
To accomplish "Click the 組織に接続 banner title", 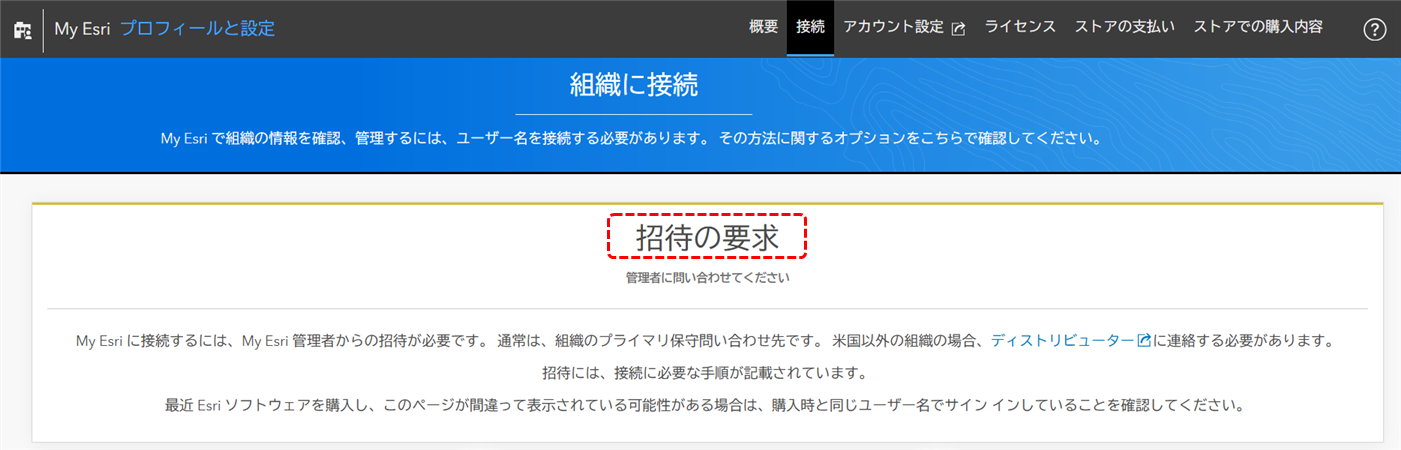I will pos(634,84).
